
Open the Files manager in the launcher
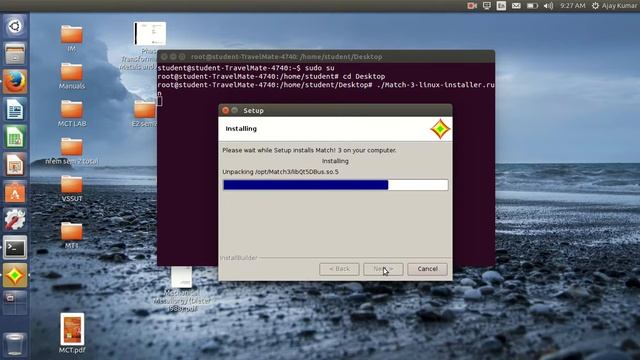(x=15, y=54)
